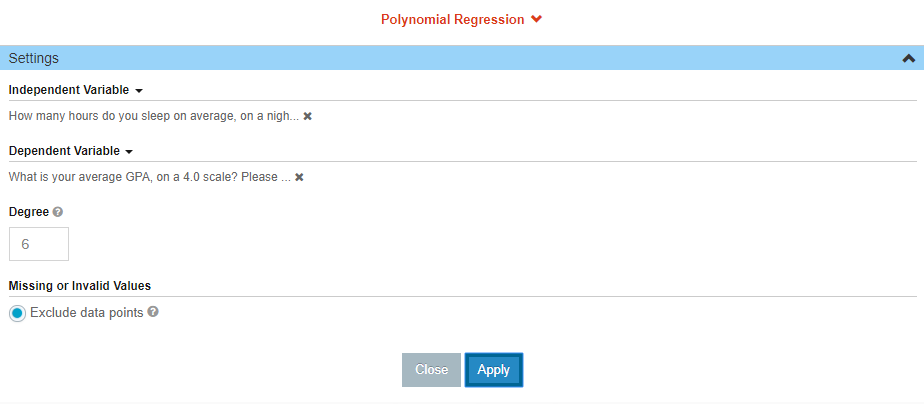This screenshot has width=924, height=404.
Task: Remove the sleep hours independent variable
Action: coord(307,117)
